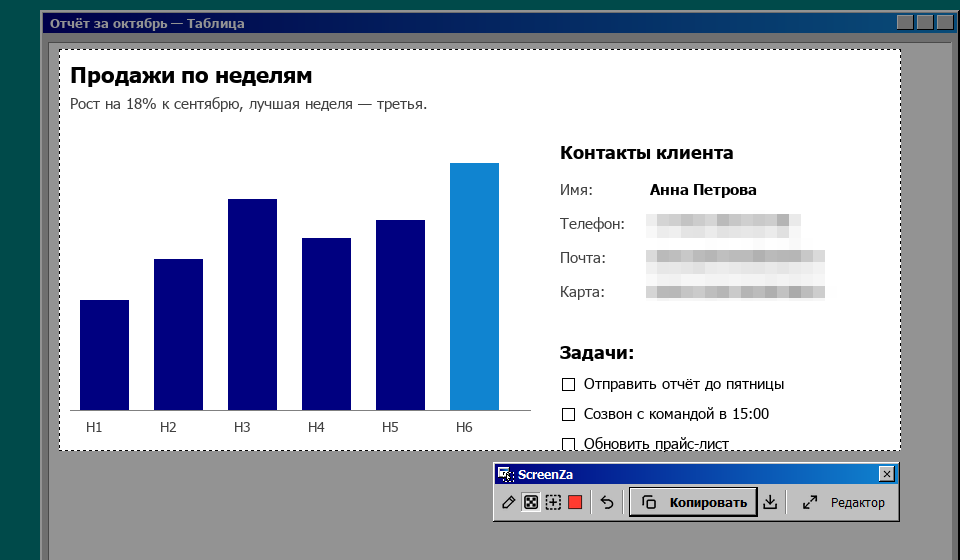Image resolution: width=960 pixels, height=560 pixels.
Task: Click the blurred email value
Action: point(735,261)
